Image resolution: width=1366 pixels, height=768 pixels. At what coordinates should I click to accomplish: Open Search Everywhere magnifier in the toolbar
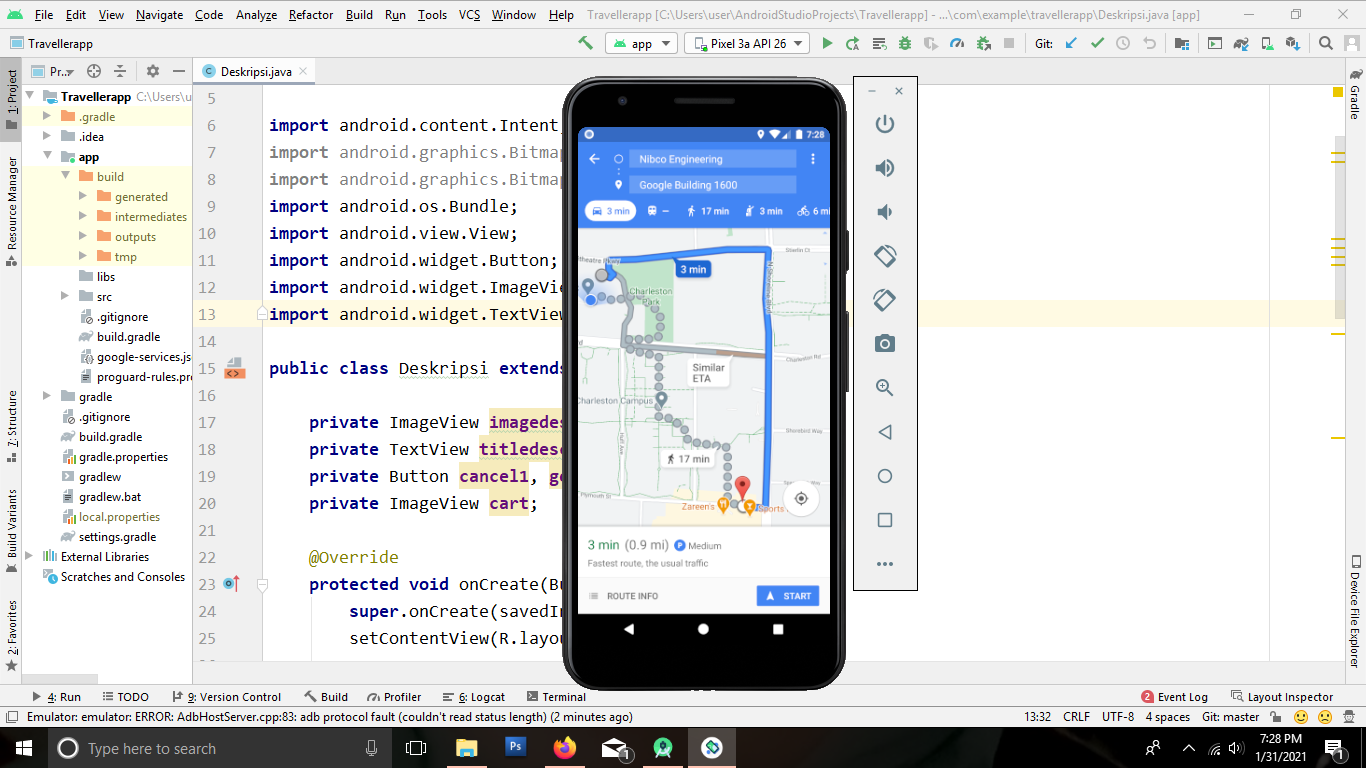pyautogui.click(x=1326, y=43)
